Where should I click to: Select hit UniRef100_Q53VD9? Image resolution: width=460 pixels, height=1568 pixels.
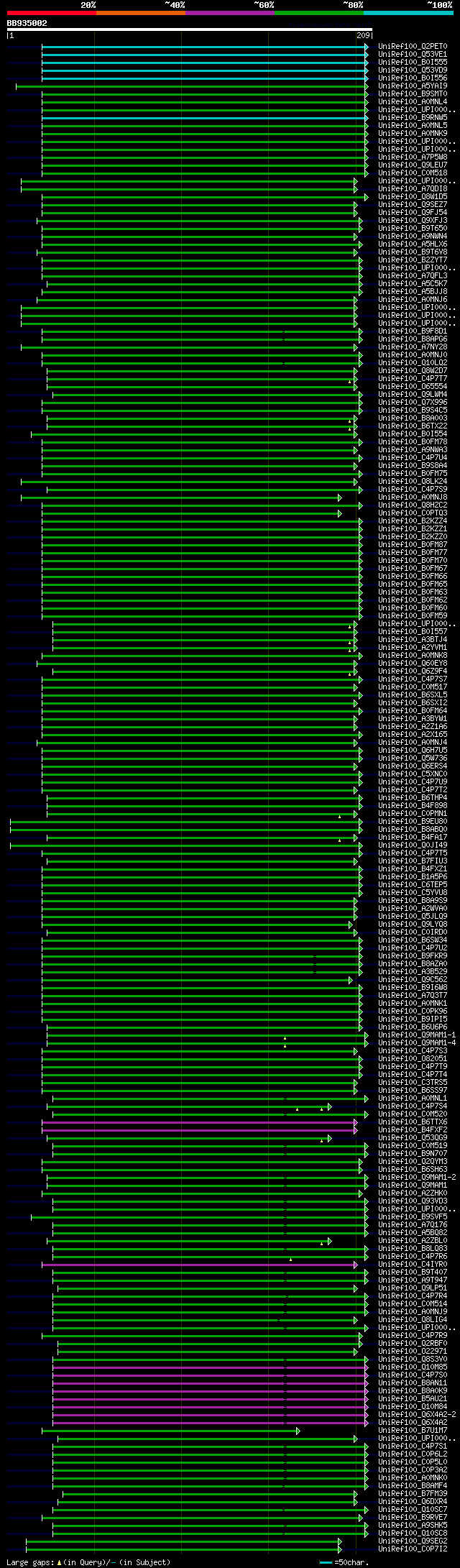click(413, 70)
